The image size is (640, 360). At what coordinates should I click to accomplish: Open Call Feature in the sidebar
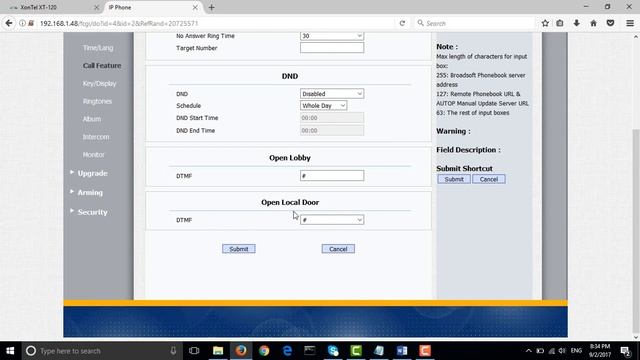coord(102,65)
